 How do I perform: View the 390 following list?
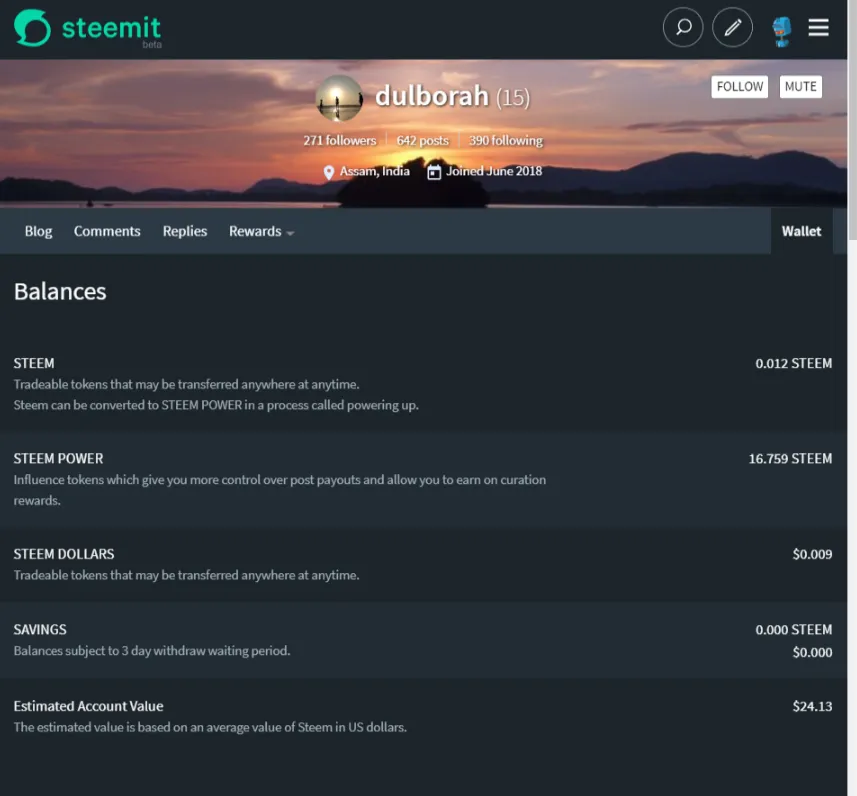(x=506, y=141)
